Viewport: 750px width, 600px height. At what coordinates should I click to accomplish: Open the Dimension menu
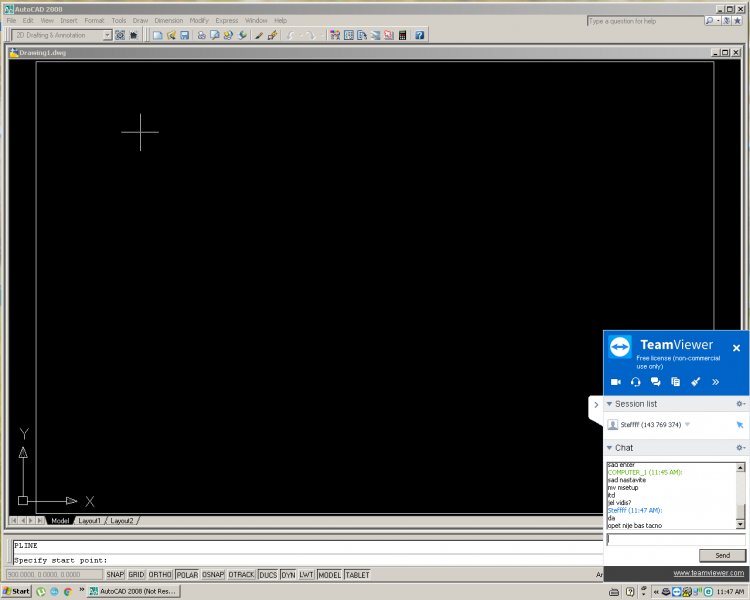pos(168,20)
